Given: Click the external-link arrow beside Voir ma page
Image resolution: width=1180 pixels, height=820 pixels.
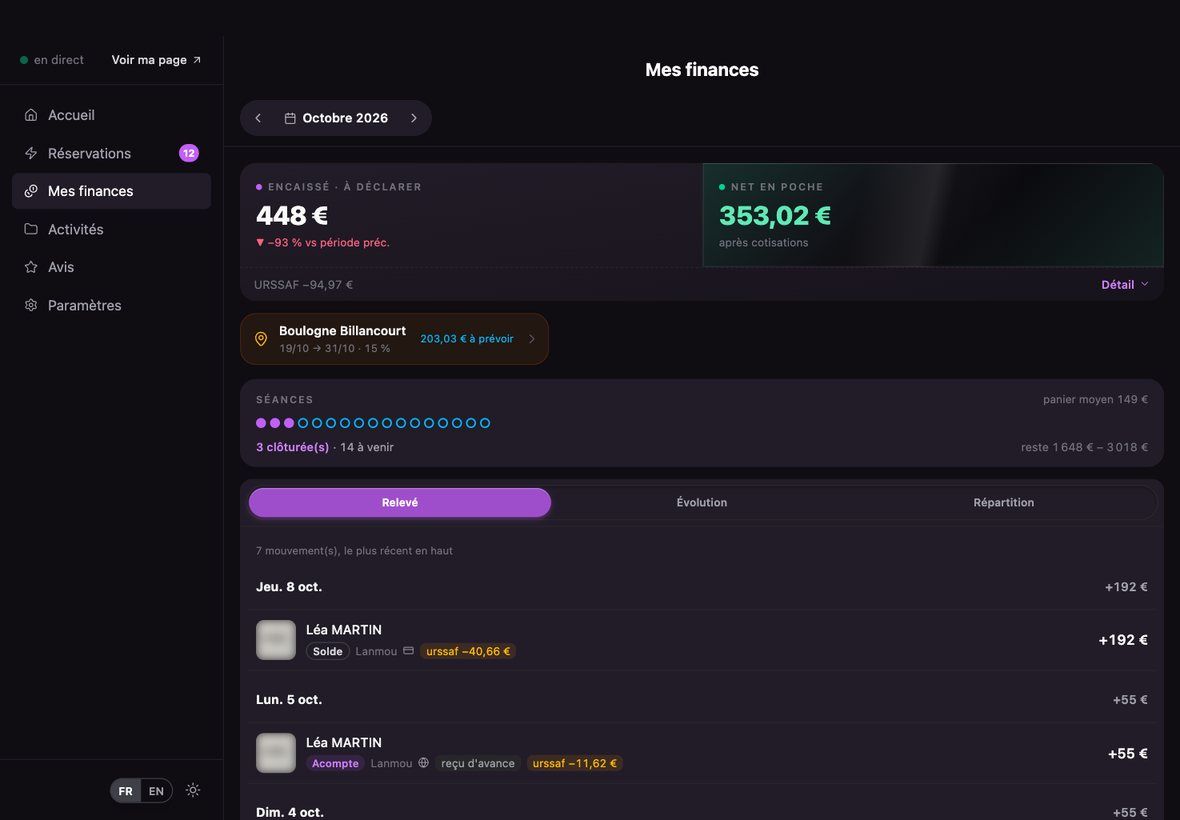Looking at the screenshot, I should tap(197, 59).
